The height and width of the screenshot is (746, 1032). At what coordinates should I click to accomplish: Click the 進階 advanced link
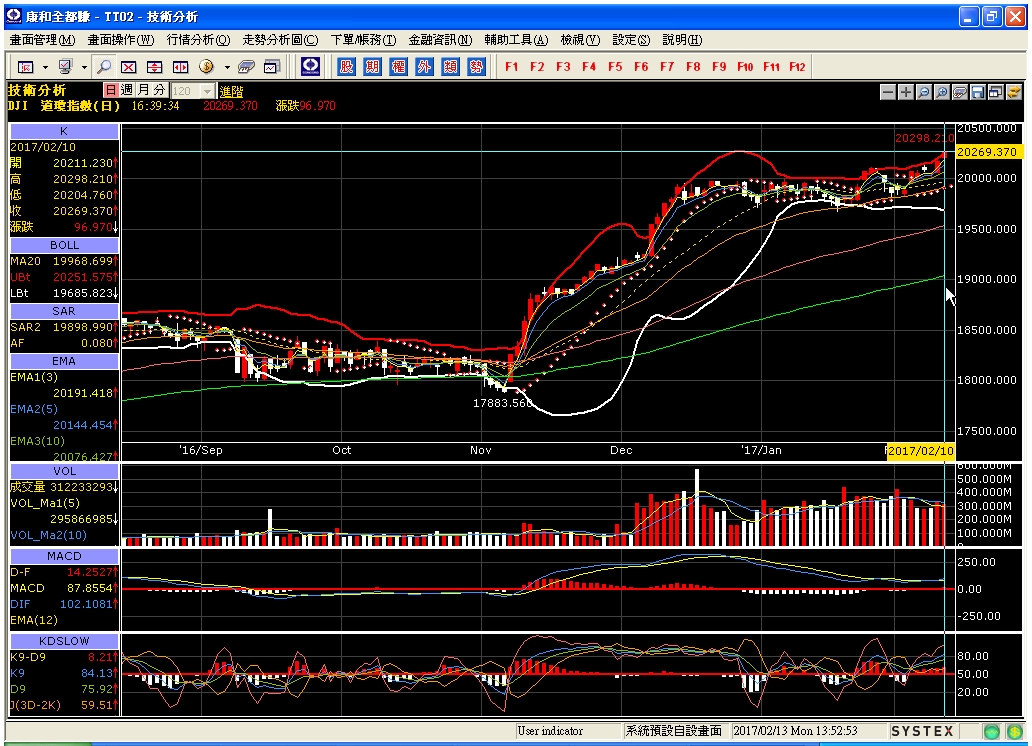tap(232, 92)
